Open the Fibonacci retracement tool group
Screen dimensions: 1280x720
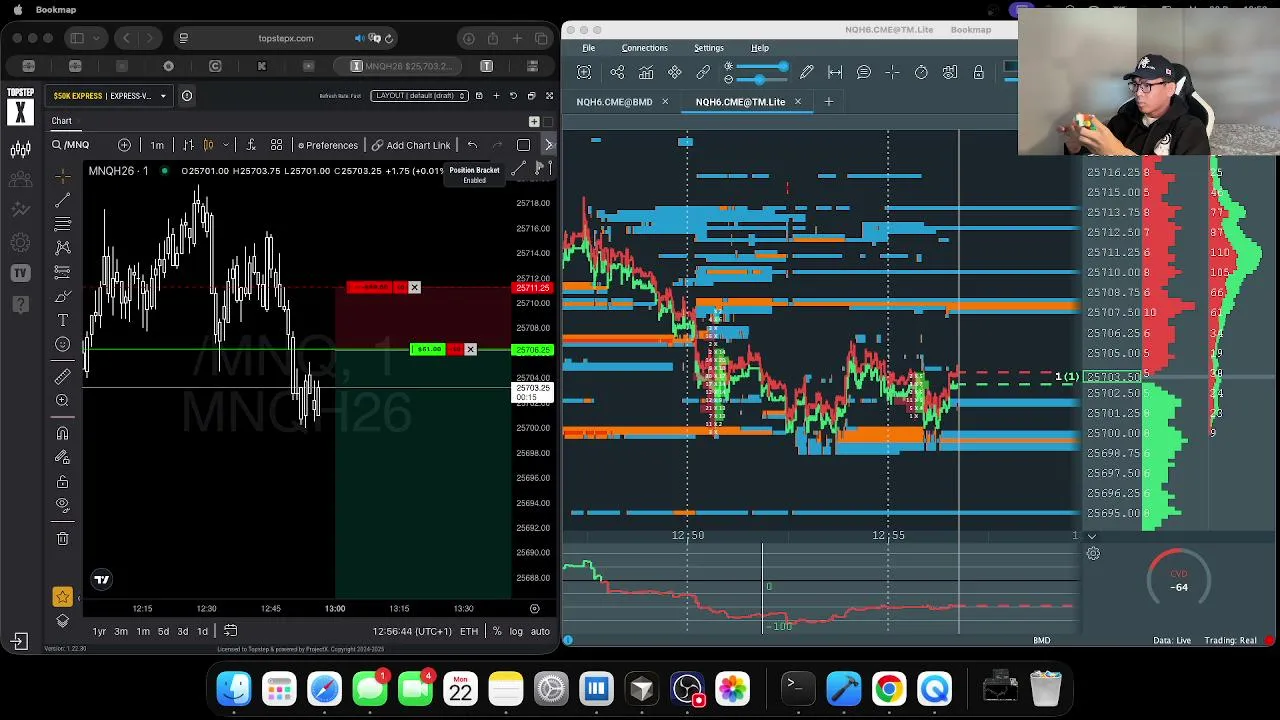point(62,223)
